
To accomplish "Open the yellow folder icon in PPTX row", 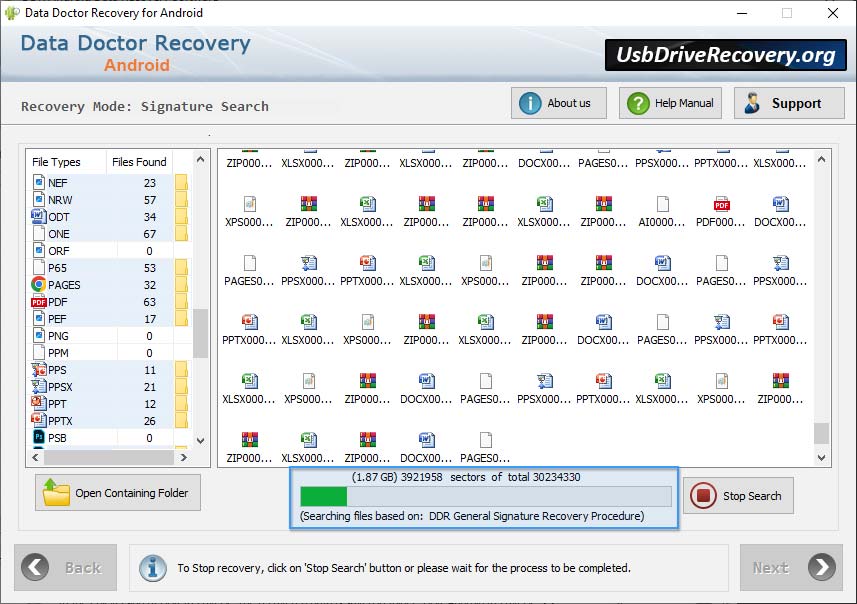I will (x=181, y=420).
